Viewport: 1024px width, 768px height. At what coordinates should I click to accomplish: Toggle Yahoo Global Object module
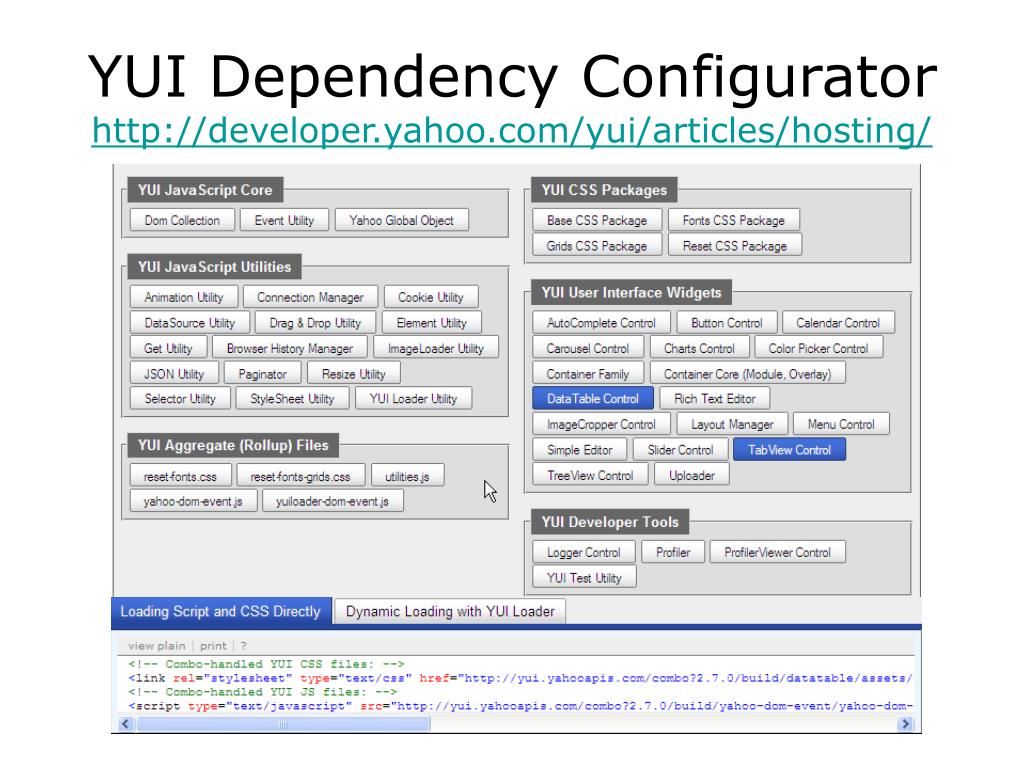[402, 220]
